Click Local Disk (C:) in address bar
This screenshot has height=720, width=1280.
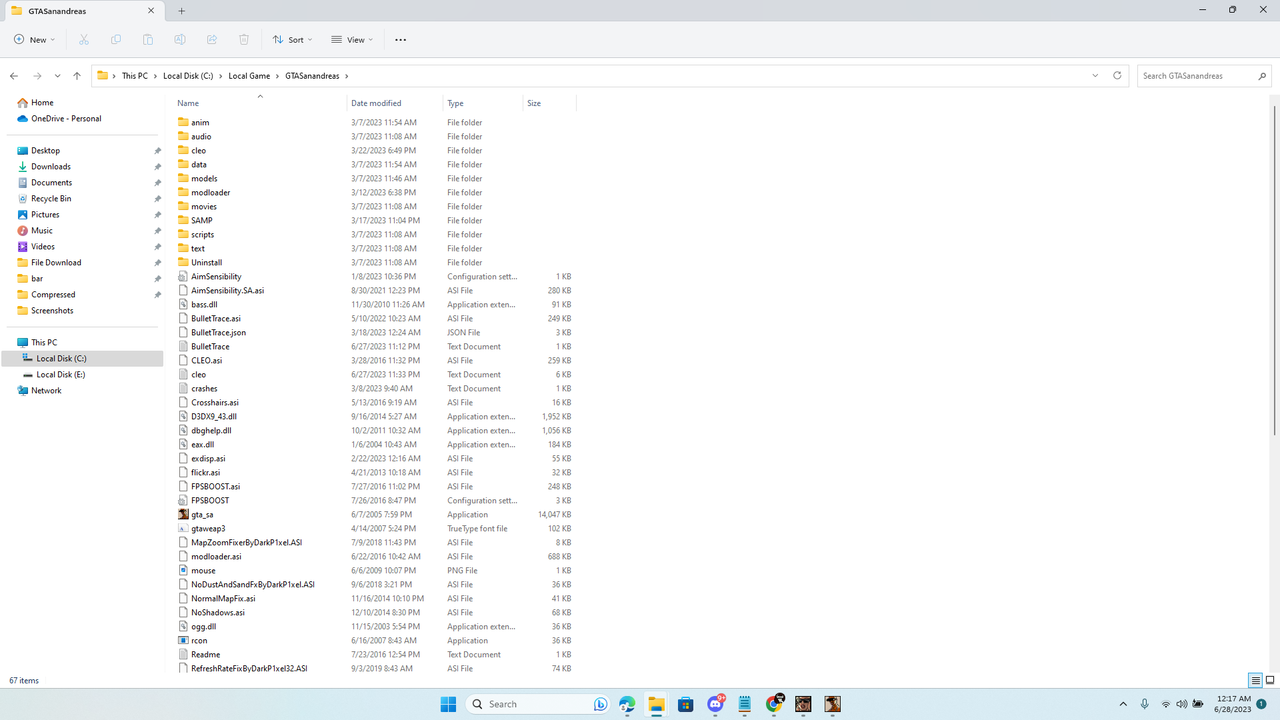pyautogui.click(x=188, y=76)
